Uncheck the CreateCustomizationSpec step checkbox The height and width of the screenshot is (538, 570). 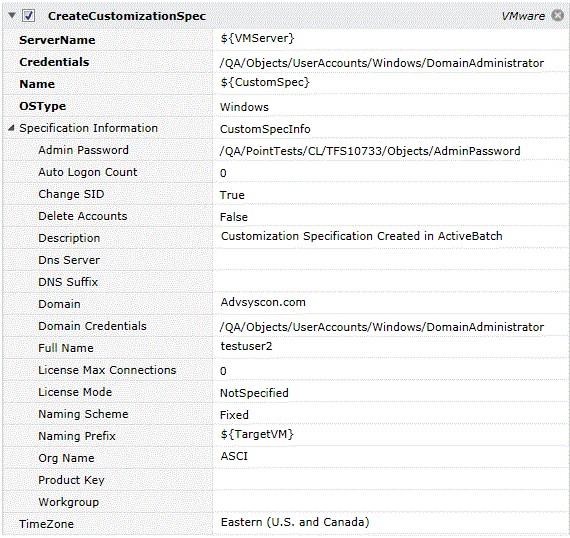click(28, 16)
